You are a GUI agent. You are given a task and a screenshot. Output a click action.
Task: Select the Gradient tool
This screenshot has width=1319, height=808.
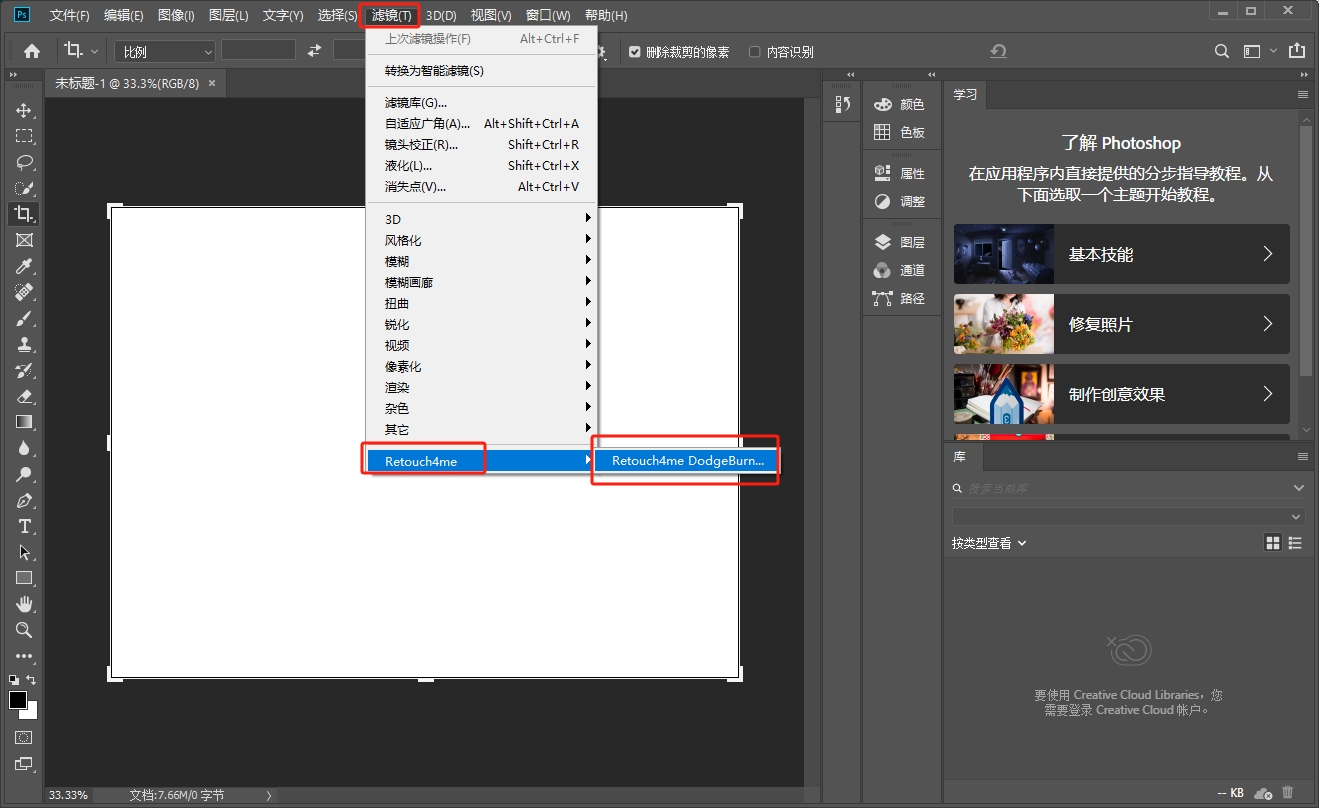click(24, 422)
